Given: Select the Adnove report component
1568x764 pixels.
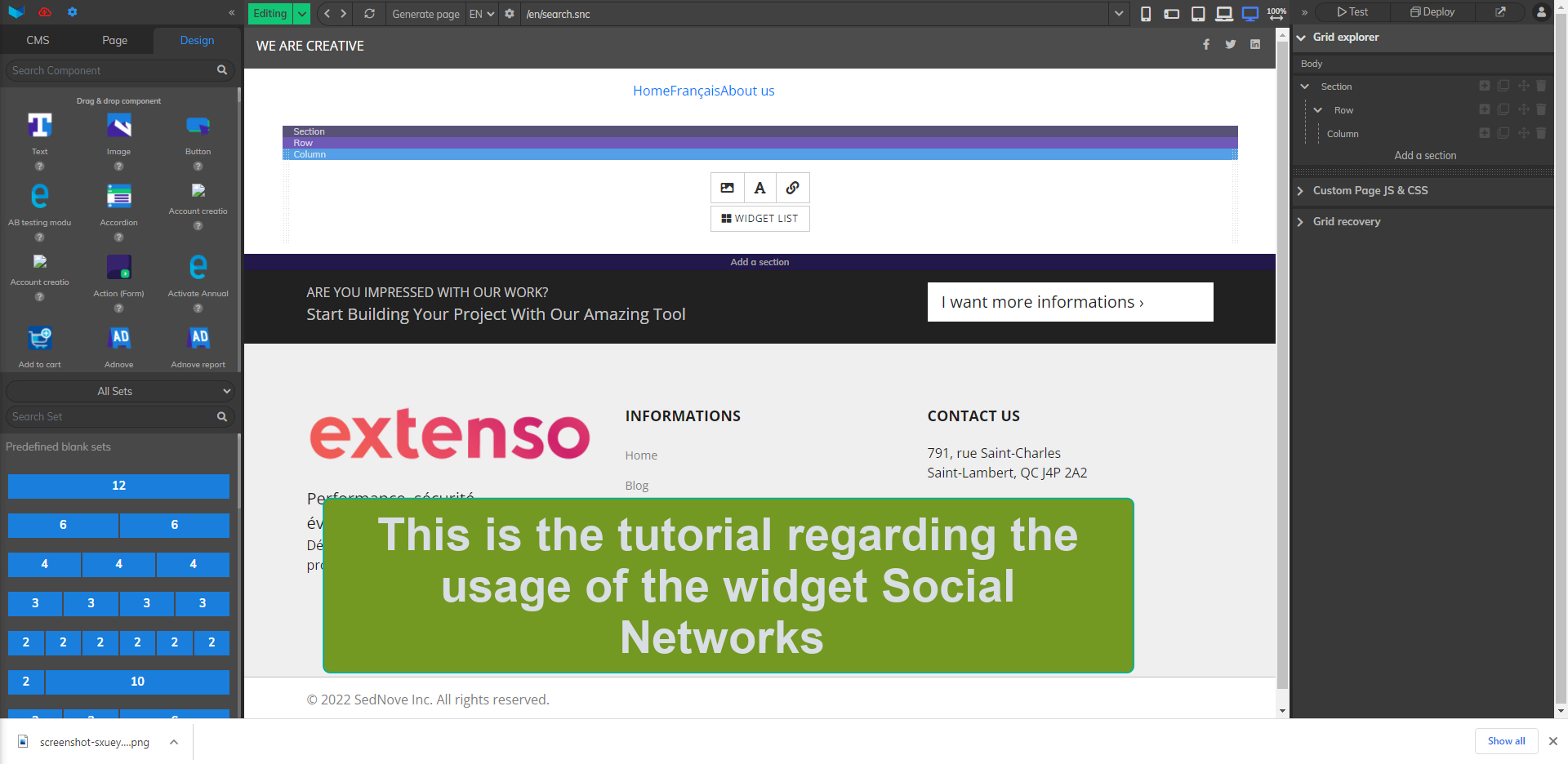Looking at the screenshot, I should (x=198, y=346).
